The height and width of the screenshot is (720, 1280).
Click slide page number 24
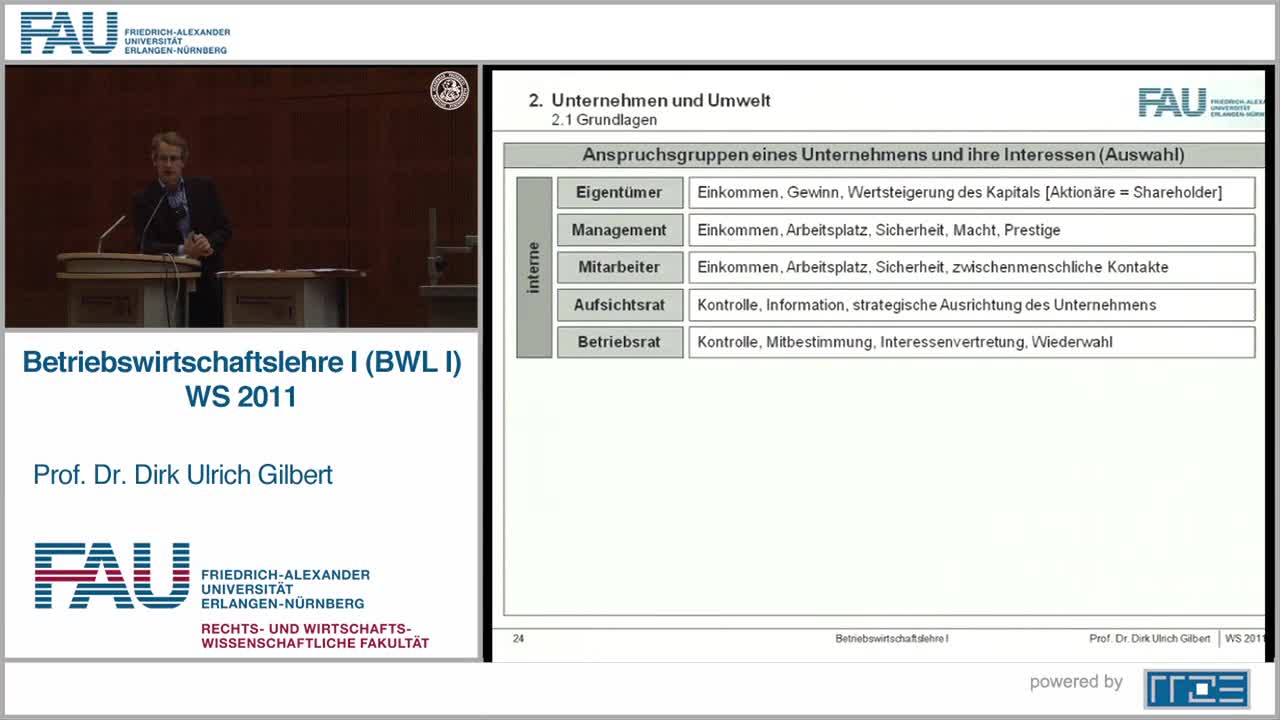(x=518, y=638)
